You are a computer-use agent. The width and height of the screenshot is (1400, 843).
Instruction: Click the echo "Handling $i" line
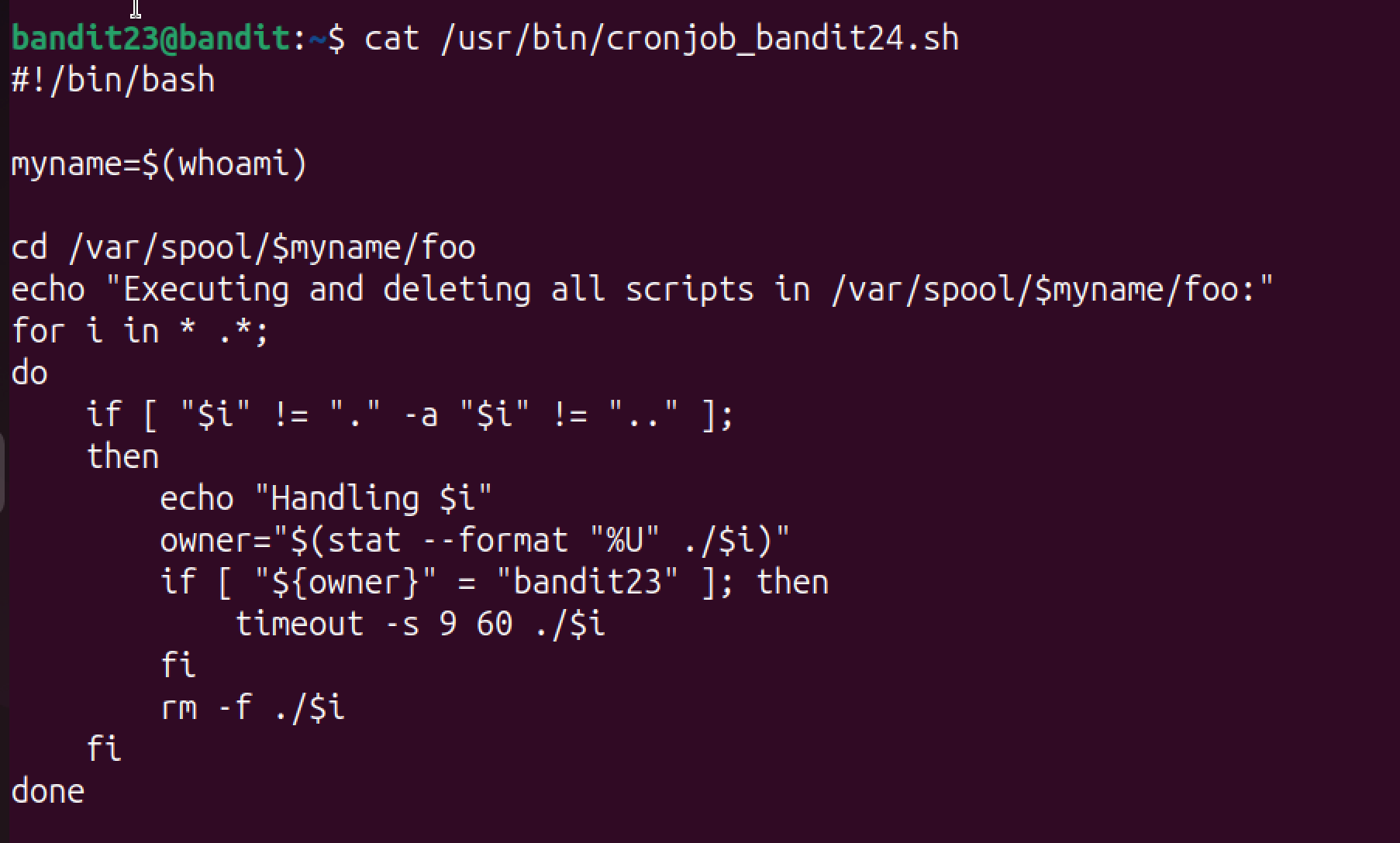(326, 498)
